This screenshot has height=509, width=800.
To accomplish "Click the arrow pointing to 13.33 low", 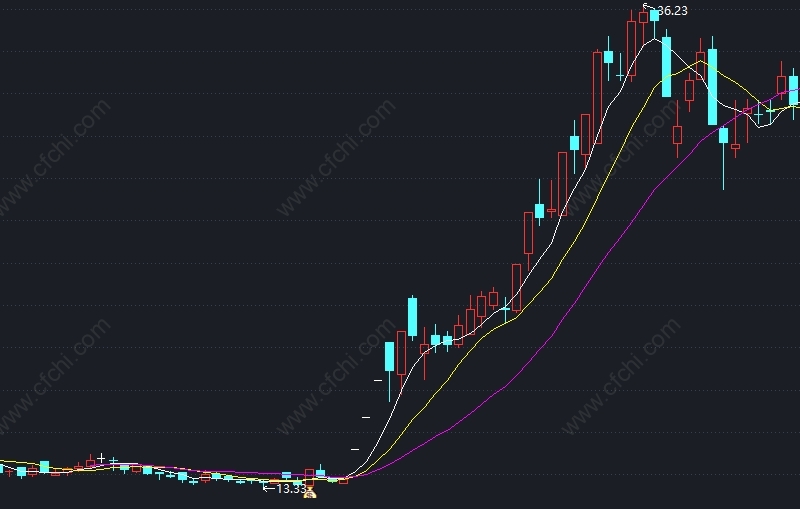I will (268, 488).
